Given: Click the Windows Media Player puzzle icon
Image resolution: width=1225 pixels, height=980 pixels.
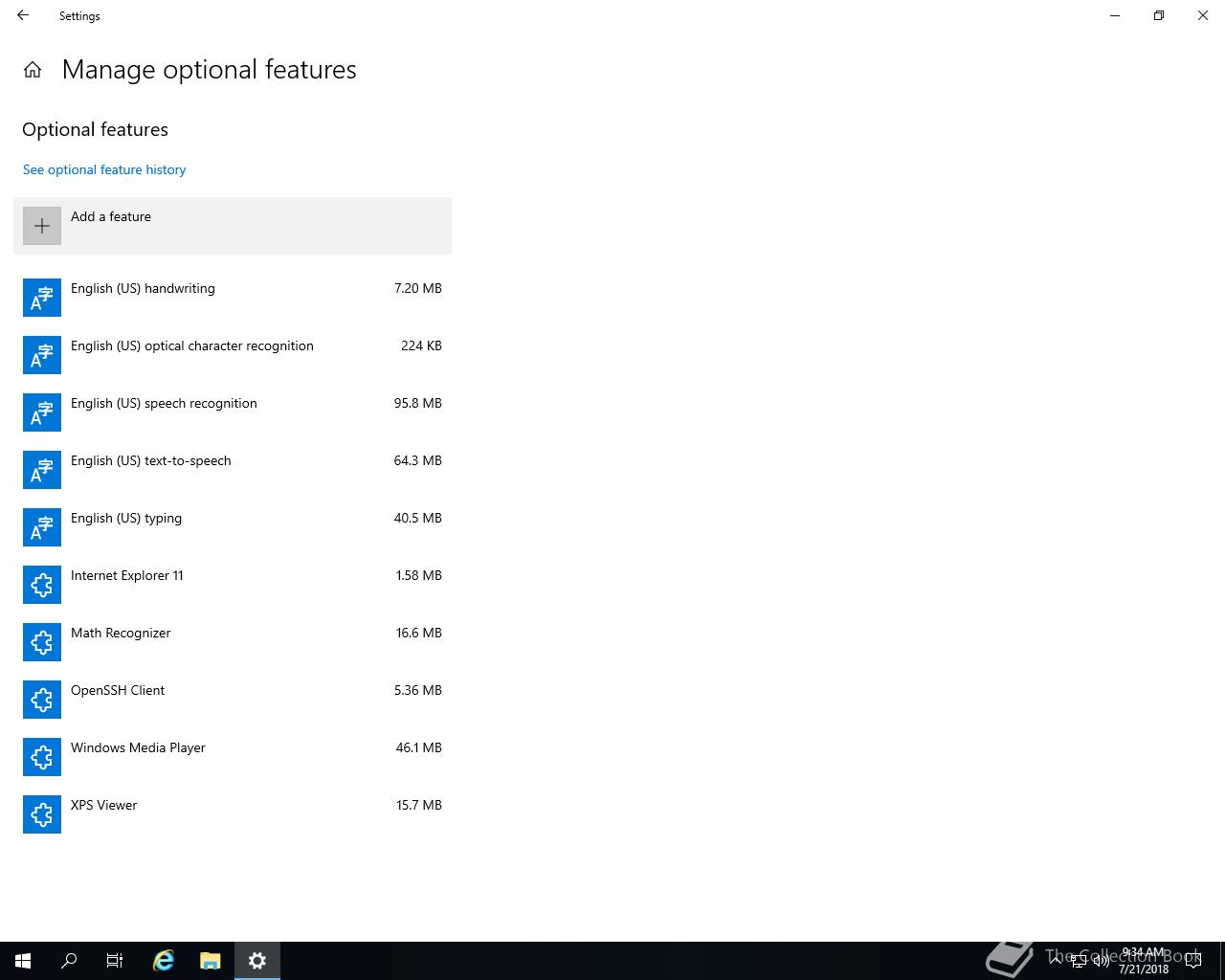Looking at the screenshot, I should pyautogui.click(x=42, y=757).
